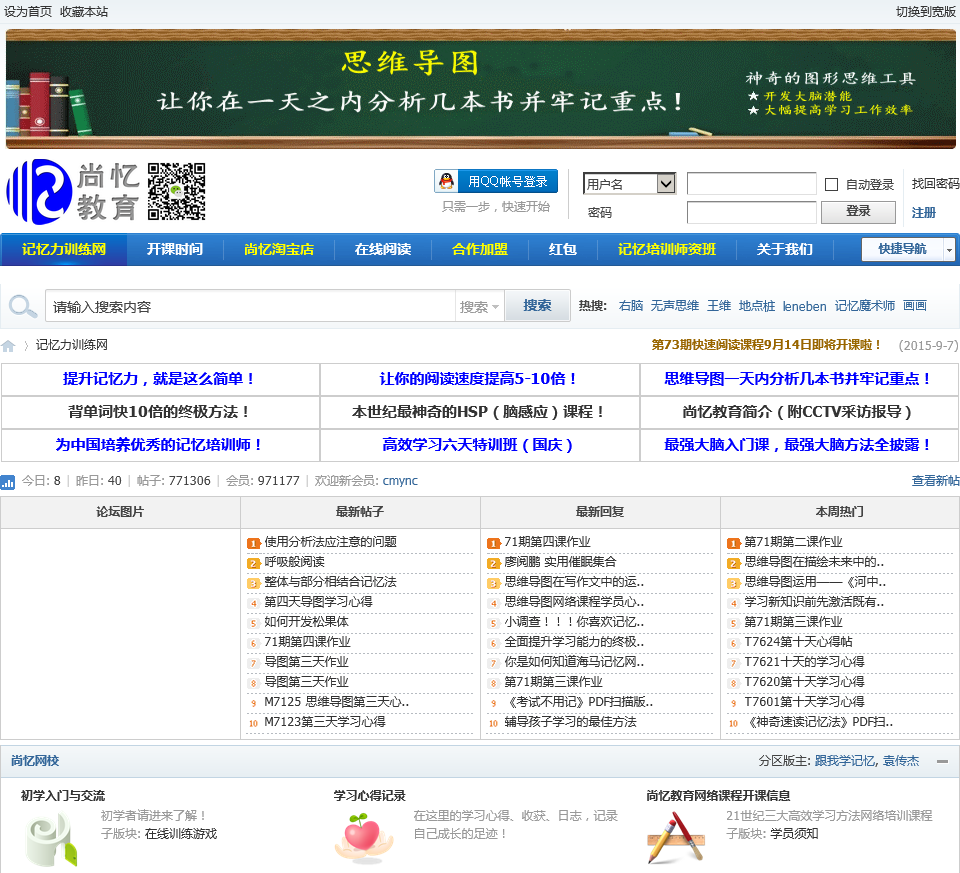Screen dimensions: 960x873
Task: Click into the search content field
Action: [x=250, y=307]
